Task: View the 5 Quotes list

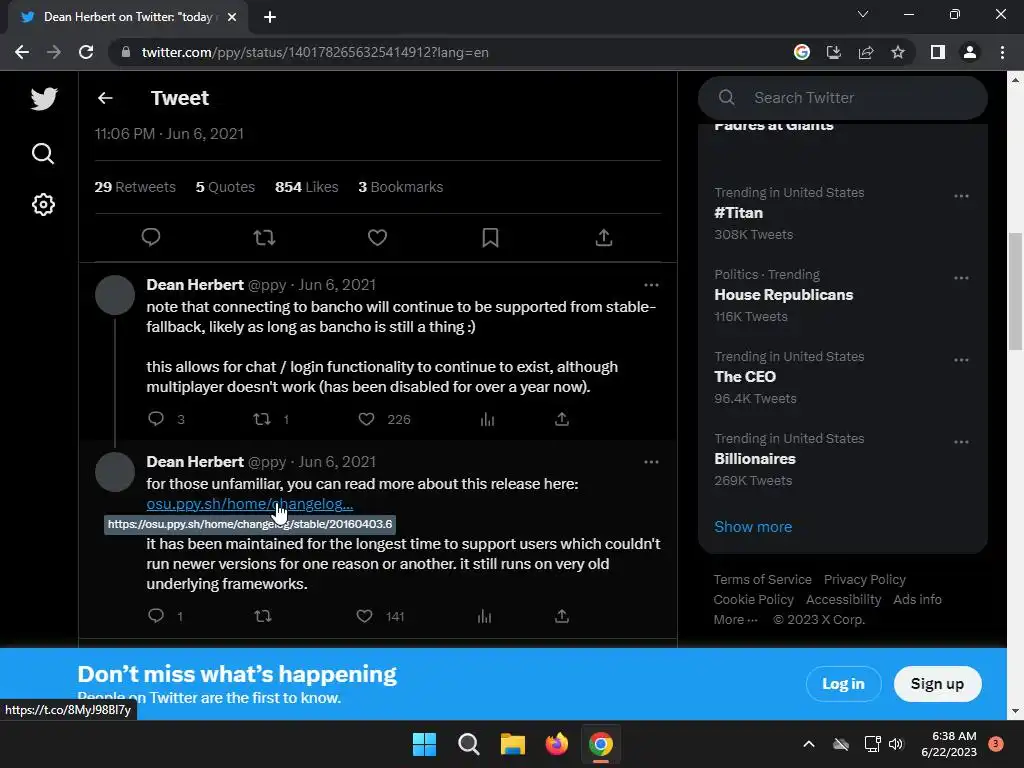Action: click(225, 187)
